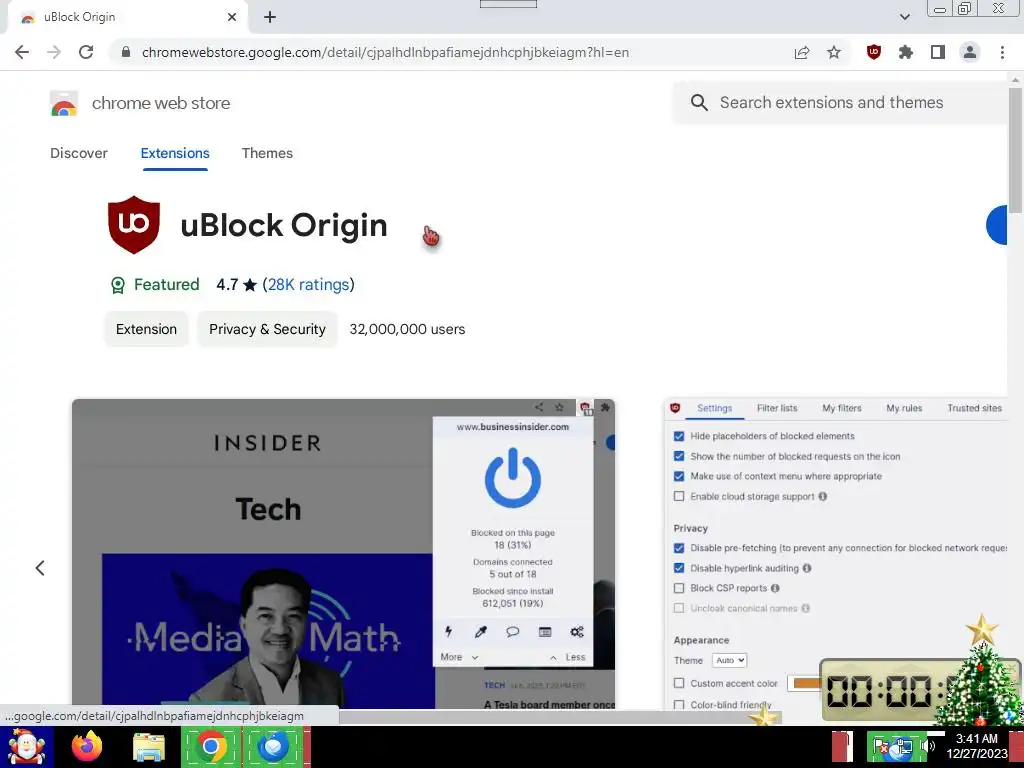Screen dimensions: 1024x768
Task: Open the Extensions puzzle menu
Action: coord(906,52)
